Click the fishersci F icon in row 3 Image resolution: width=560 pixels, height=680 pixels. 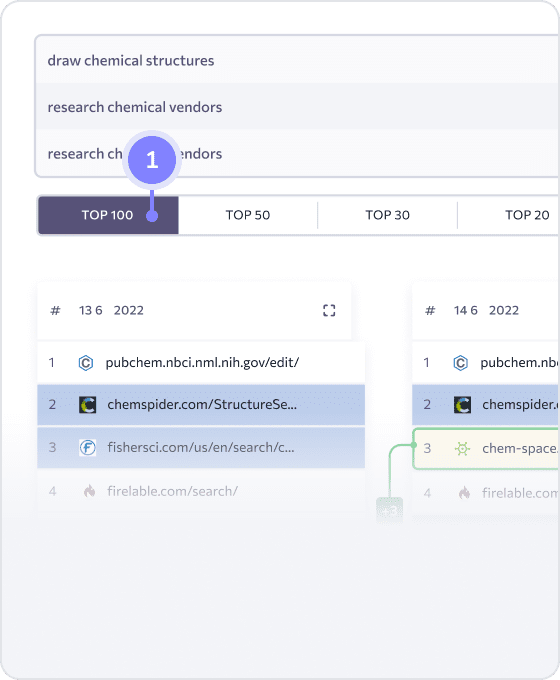click(88, 448)
